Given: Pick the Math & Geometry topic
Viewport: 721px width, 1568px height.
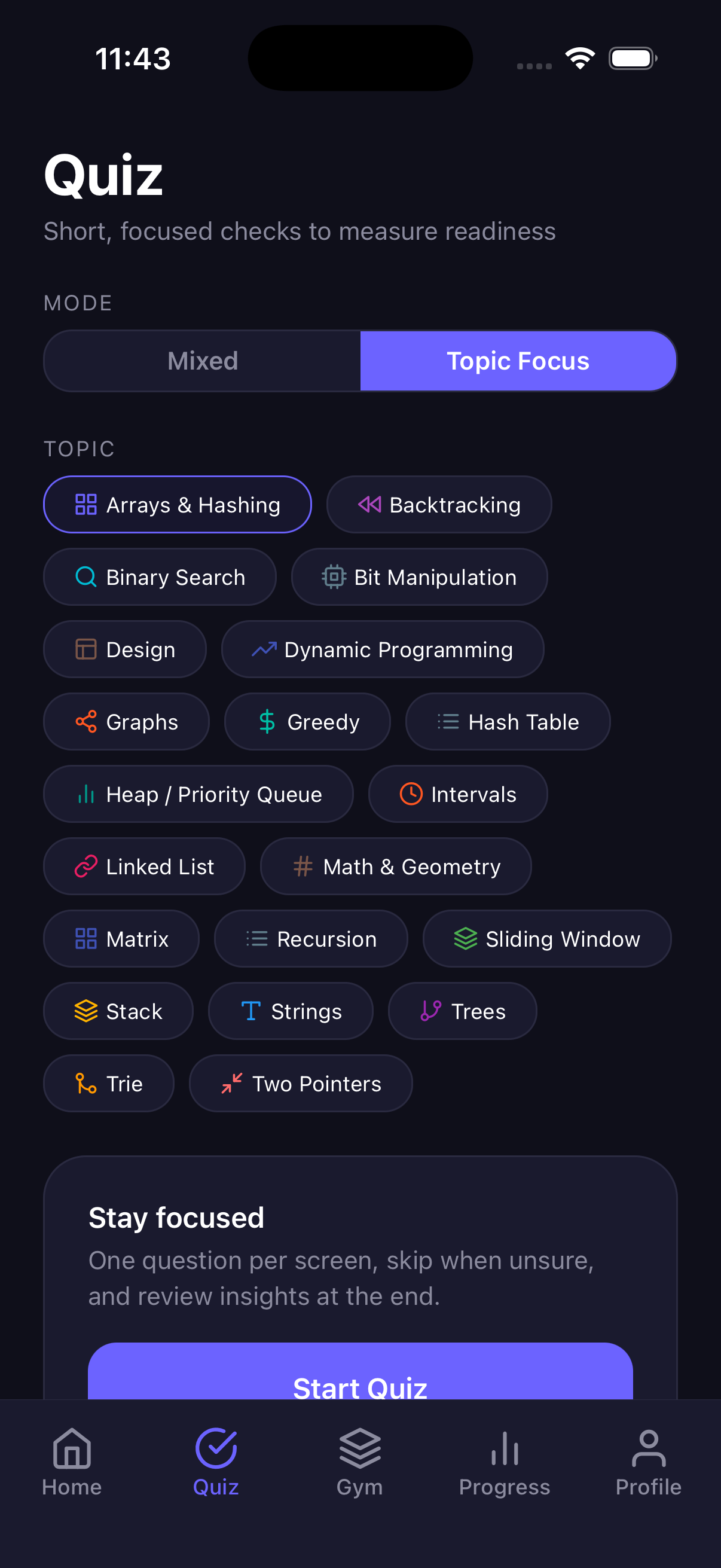Looking at the screenshot, I should tap(395, 866).
